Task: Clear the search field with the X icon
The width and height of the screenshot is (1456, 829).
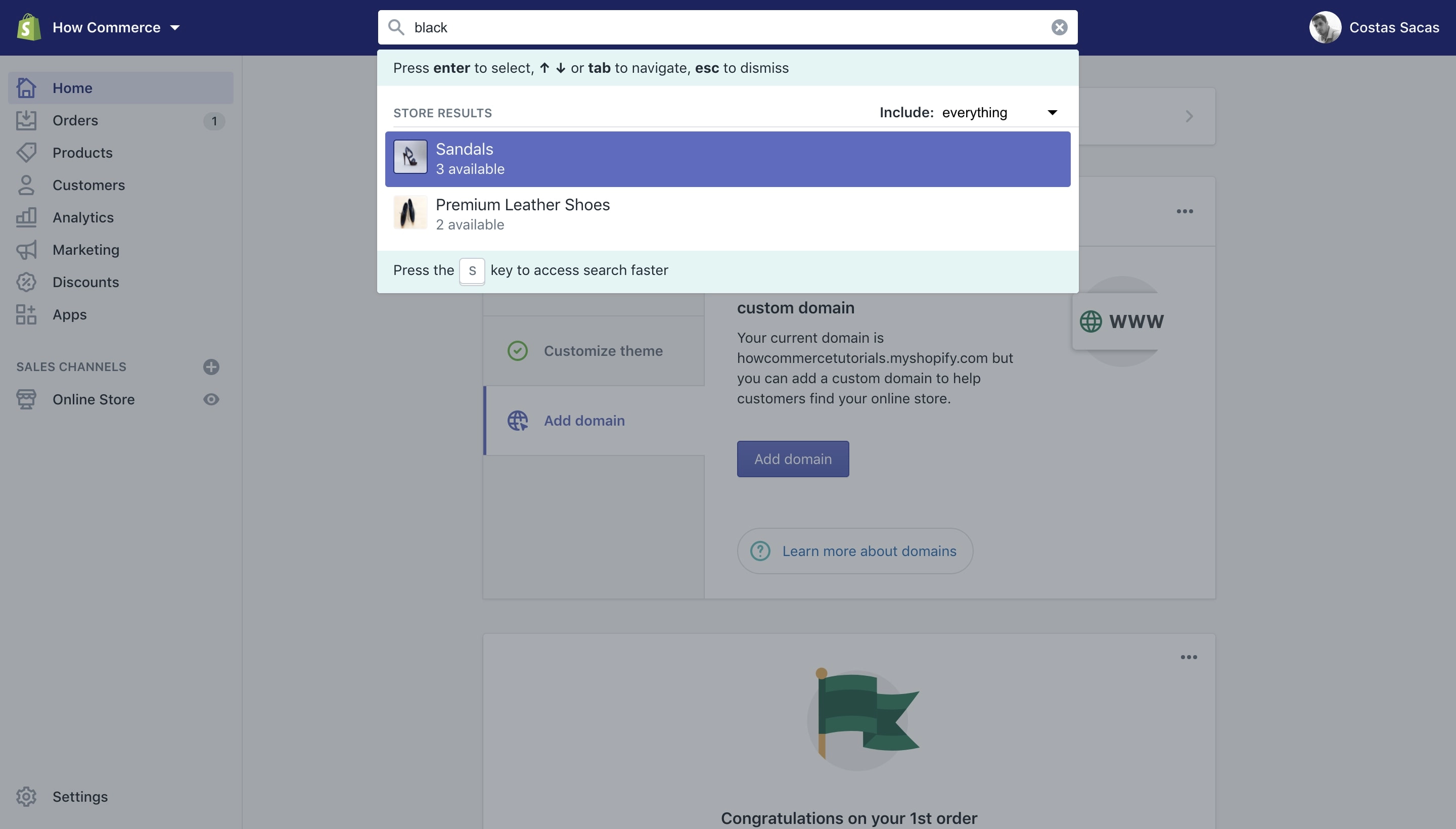Action: (x=1059, y=27)
